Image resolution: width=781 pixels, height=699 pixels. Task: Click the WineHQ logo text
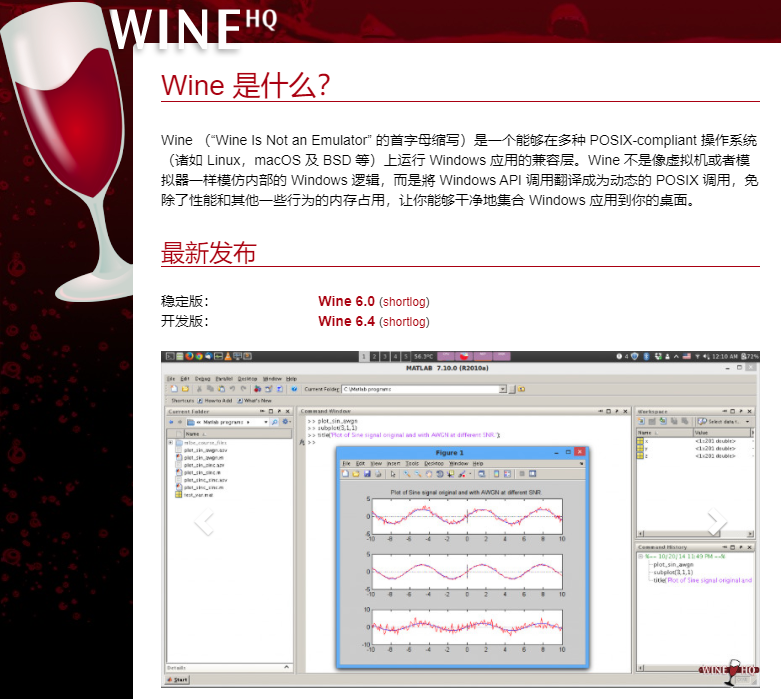pyautogui.click(x=192, y=28)
